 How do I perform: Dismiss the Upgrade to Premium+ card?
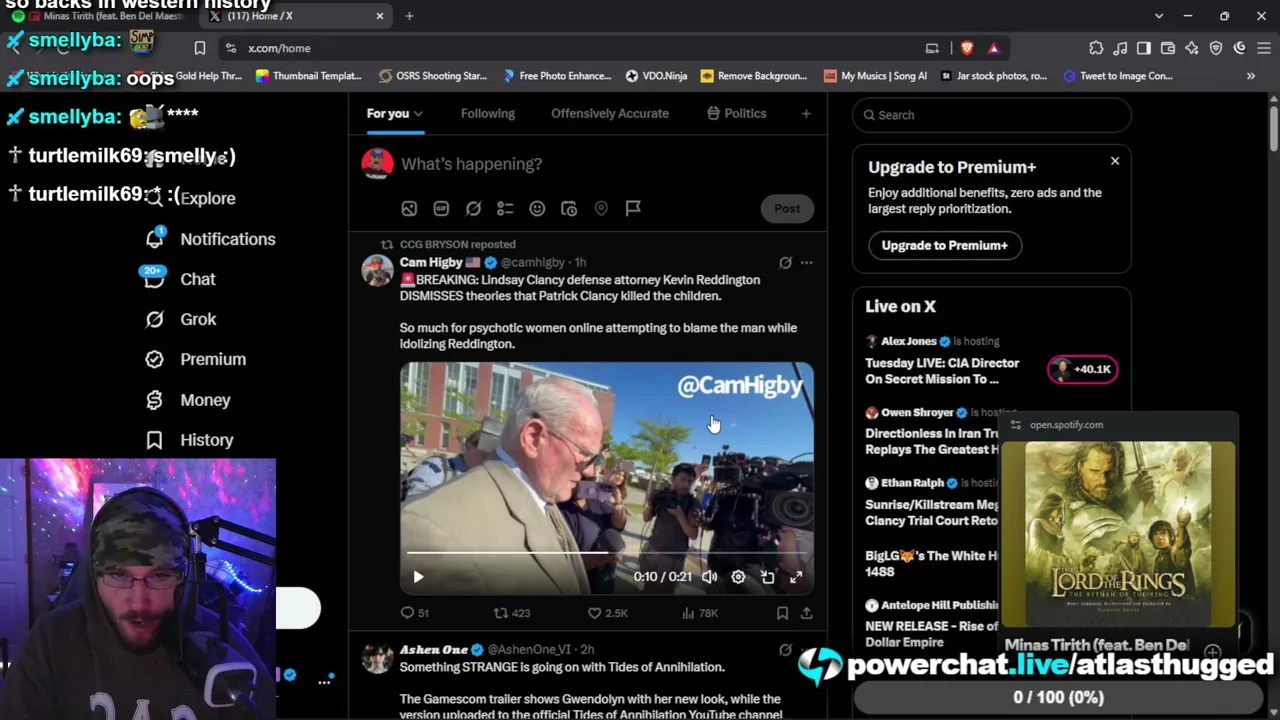1115,161
